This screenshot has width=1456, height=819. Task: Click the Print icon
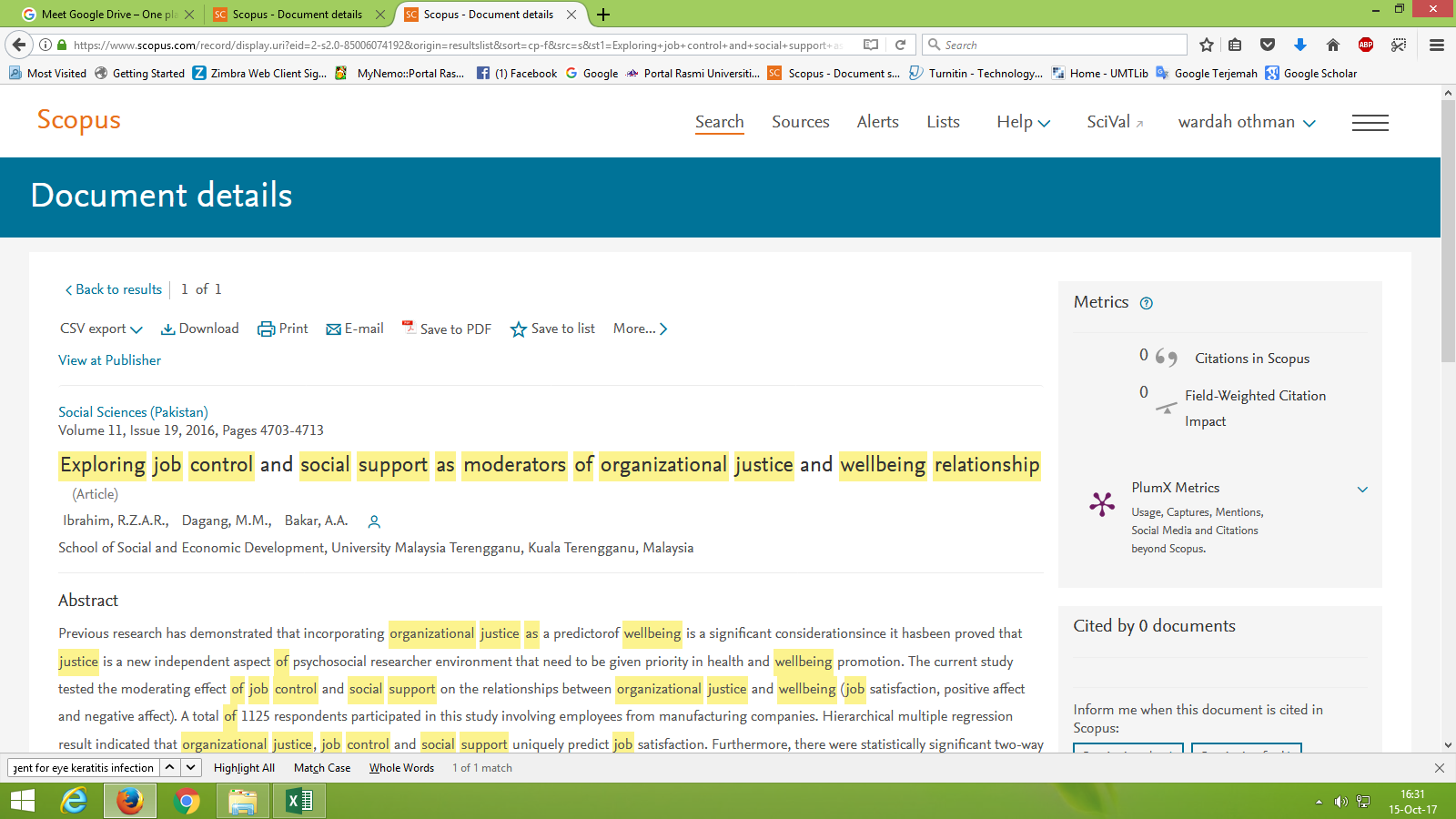point(266,329)
